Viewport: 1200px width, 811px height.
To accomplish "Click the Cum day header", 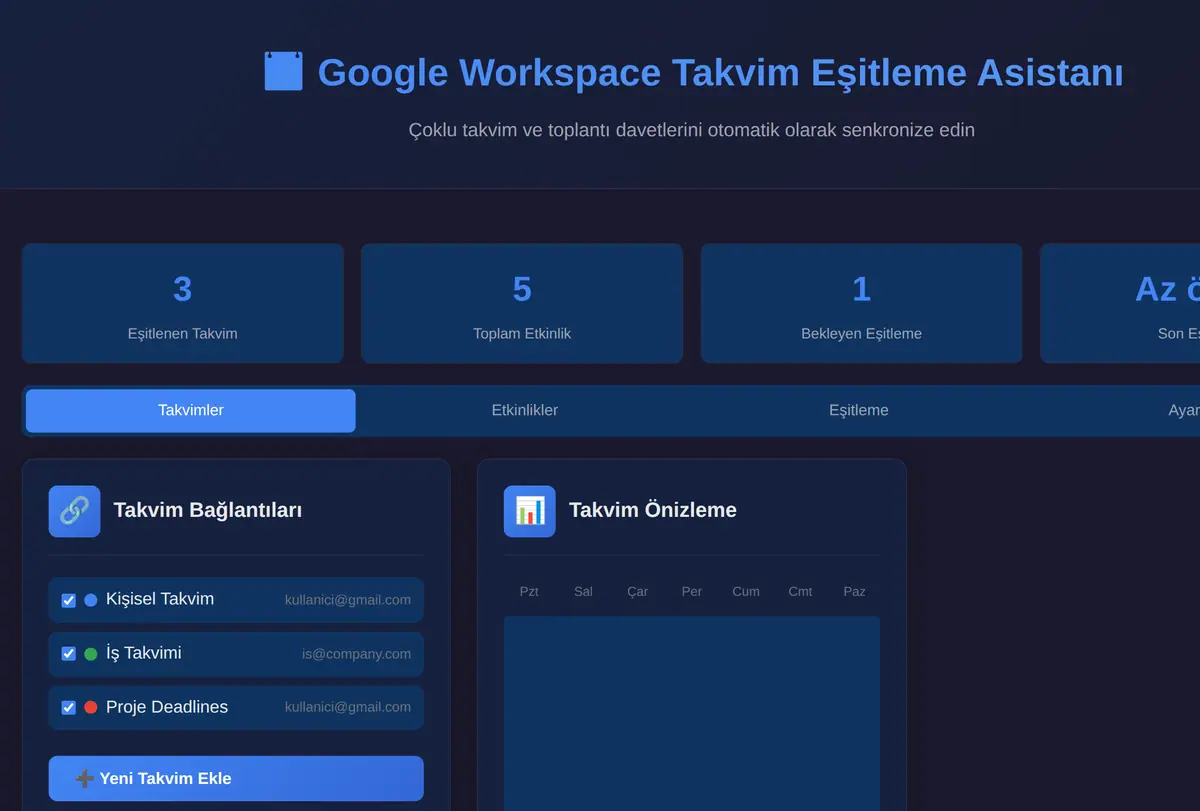I will 746,592.
